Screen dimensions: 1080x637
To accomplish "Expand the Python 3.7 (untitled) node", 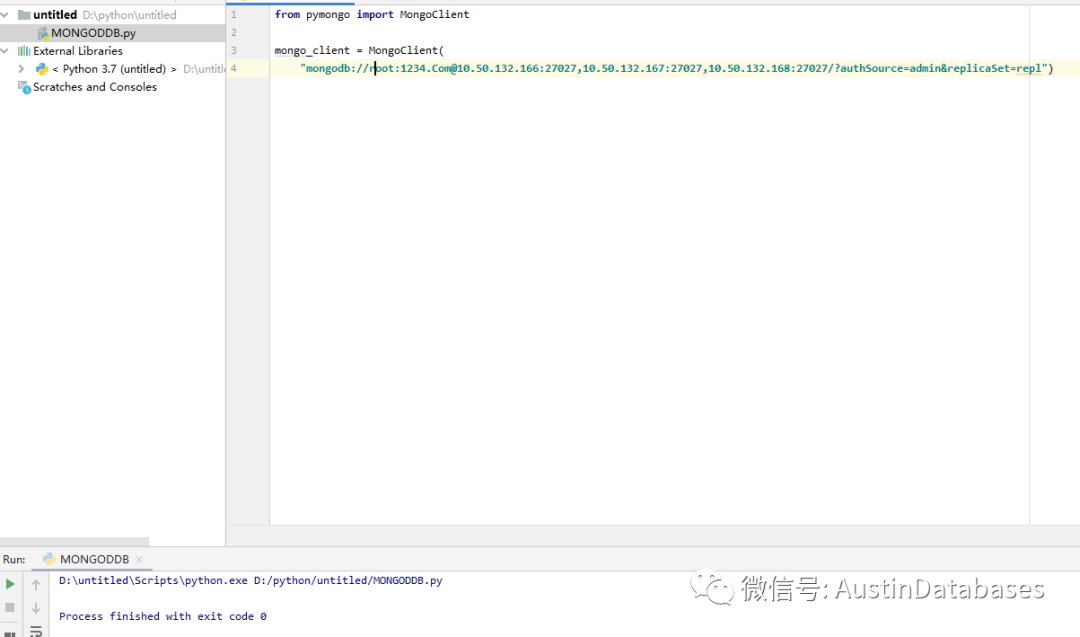I will click(x=21, y=69).
